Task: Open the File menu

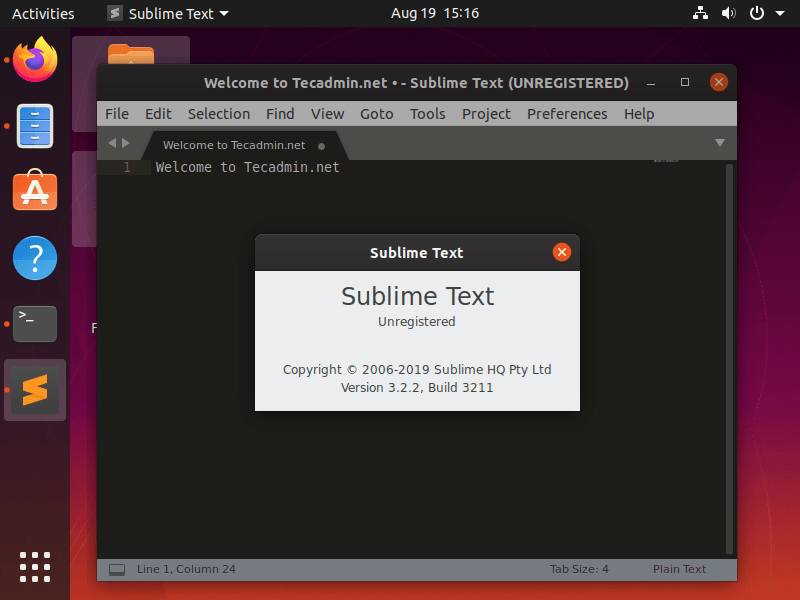Action: 117,114
